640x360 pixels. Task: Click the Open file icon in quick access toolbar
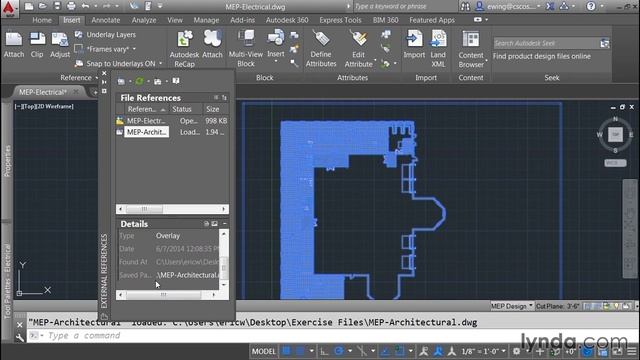point(43,6)
